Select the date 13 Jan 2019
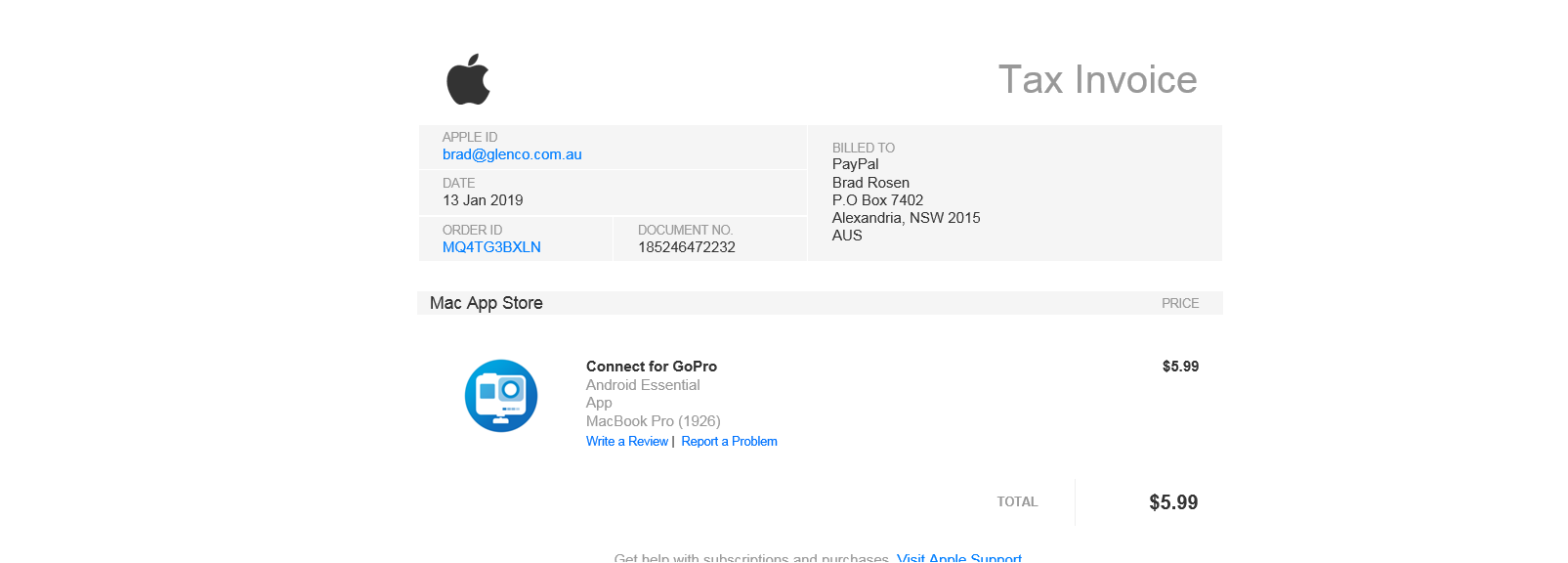1568x563 pixels. 483,200
